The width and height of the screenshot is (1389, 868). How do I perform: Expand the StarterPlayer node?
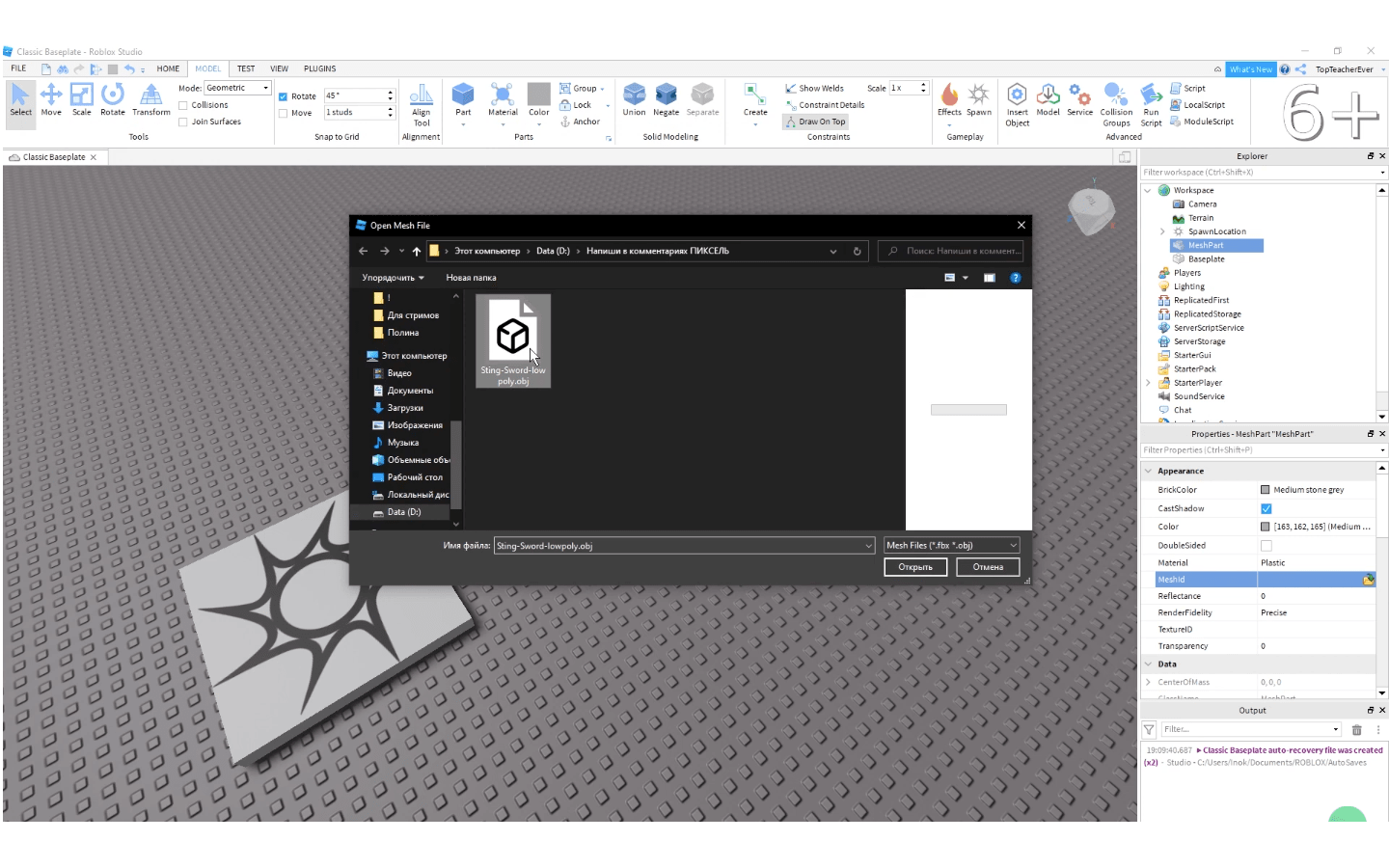coord(1148,383)
